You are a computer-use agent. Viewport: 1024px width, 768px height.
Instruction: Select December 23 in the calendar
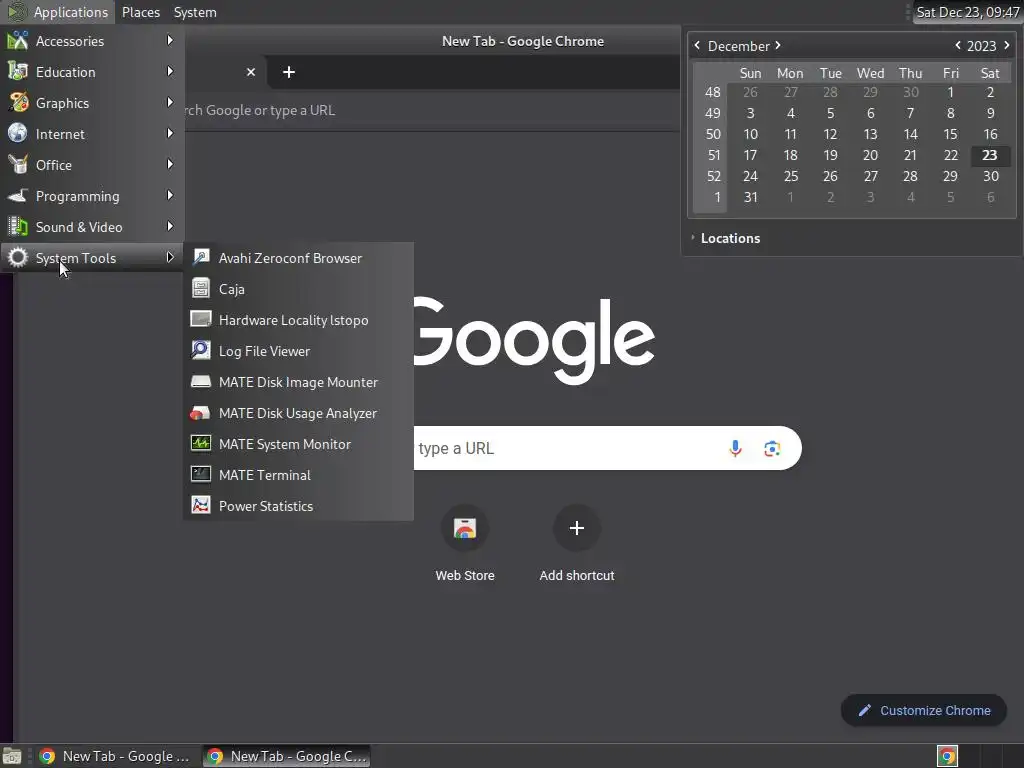[x=990, y=155]
